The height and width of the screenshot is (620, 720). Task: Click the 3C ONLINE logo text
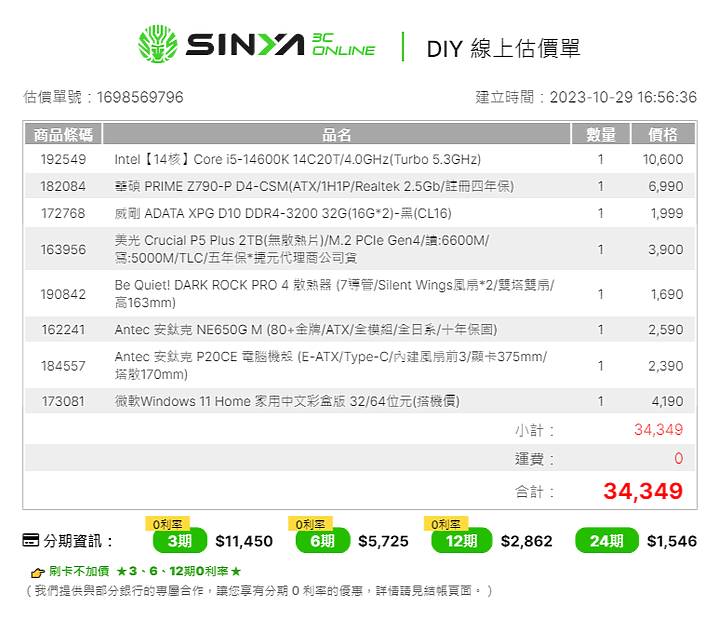(x=343, y=45)
